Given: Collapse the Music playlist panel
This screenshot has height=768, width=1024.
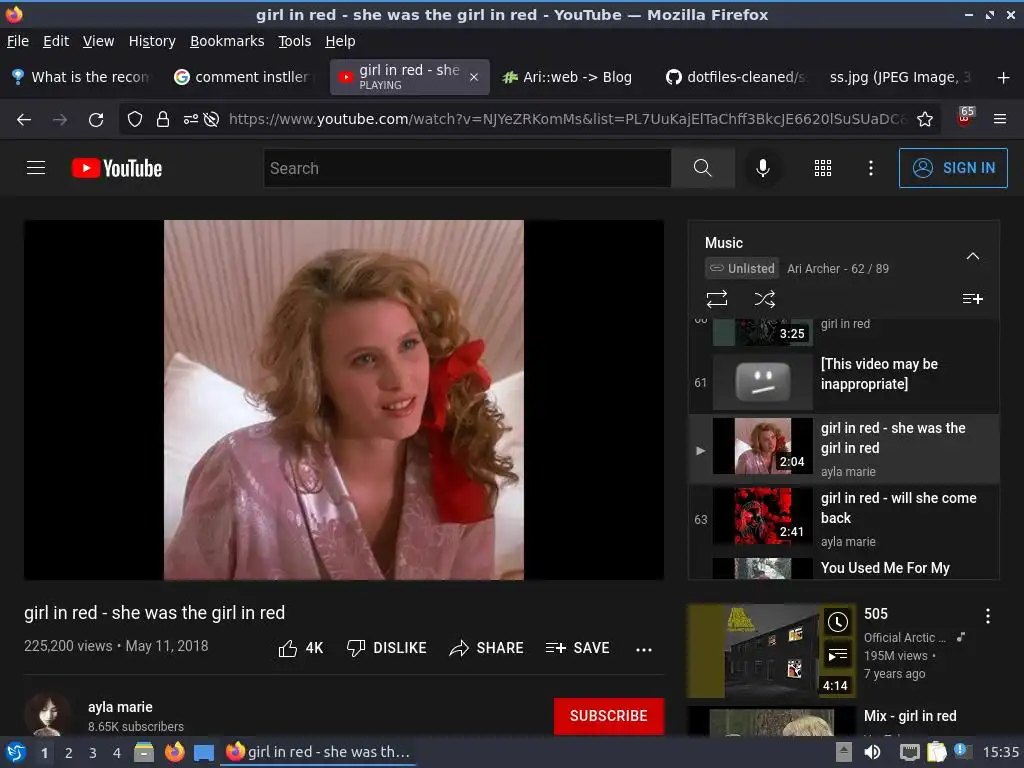Looking at the screenshot, I should 972,256.
